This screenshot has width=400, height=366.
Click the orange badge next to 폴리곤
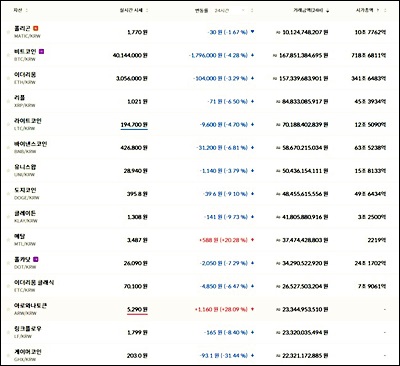[36, 29]
